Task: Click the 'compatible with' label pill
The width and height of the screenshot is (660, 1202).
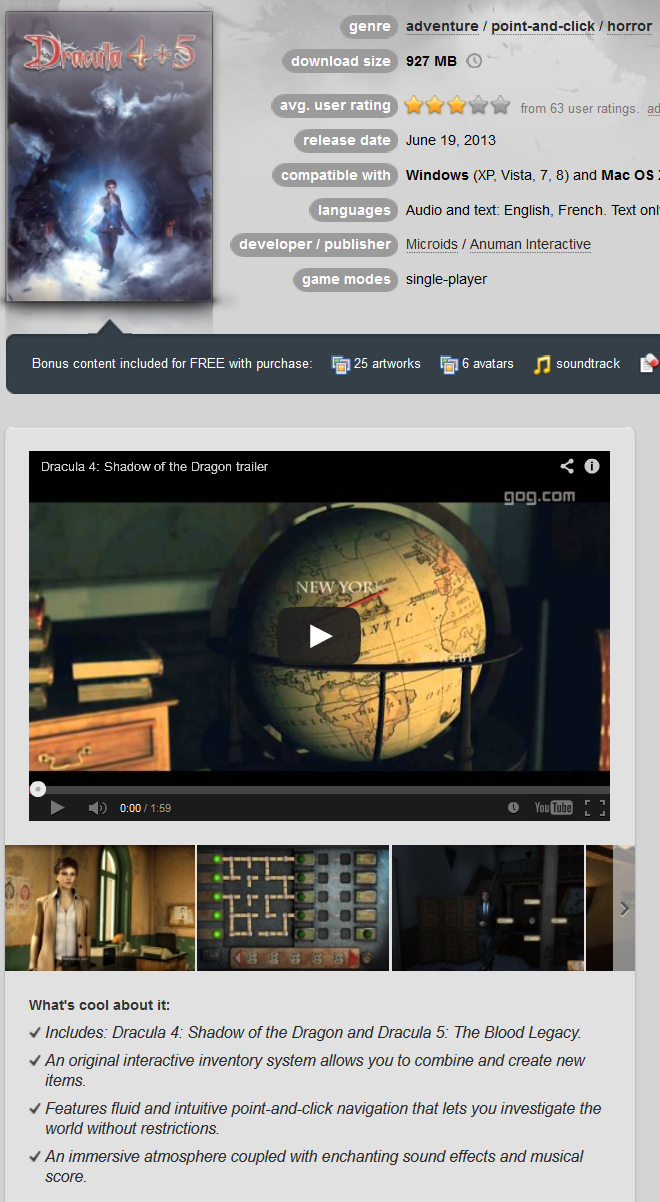Action: [335, 175]
